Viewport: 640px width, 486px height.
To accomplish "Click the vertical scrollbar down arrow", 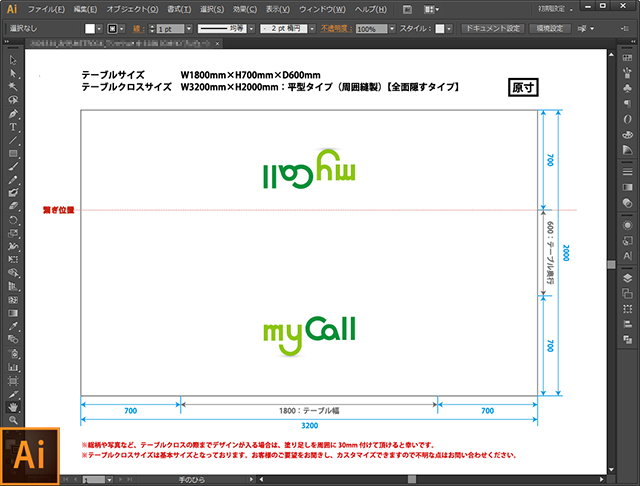I will tap(611, 470).
